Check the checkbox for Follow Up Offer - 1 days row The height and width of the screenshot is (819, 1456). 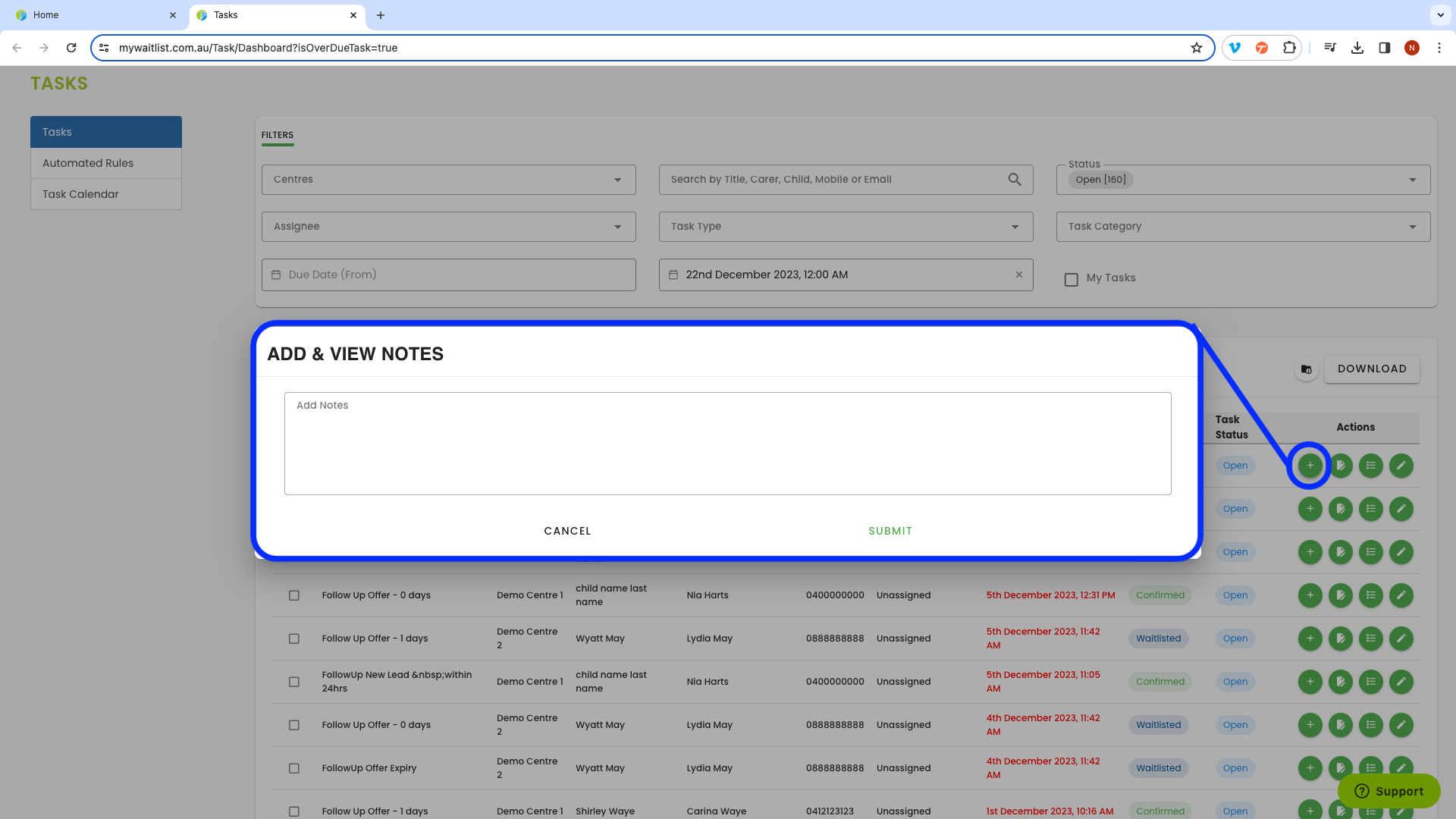294,639
